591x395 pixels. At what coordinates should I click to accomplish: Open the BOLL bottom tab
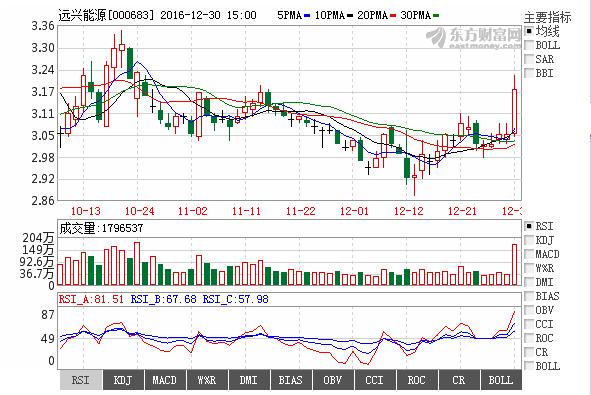(501, 380)
